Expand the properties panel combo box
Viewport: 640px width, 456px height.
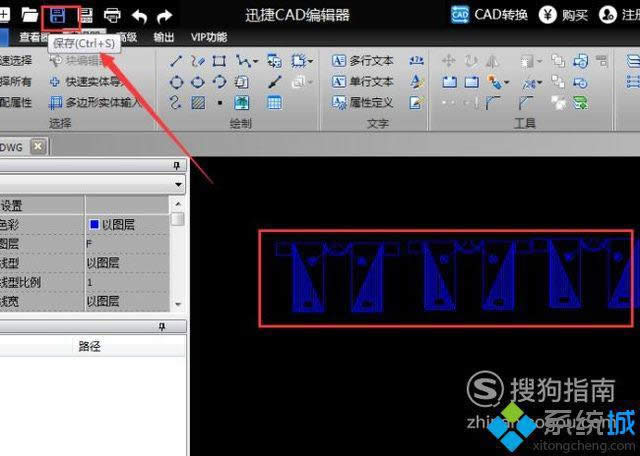pyautogui.click(x=178, y=185)
